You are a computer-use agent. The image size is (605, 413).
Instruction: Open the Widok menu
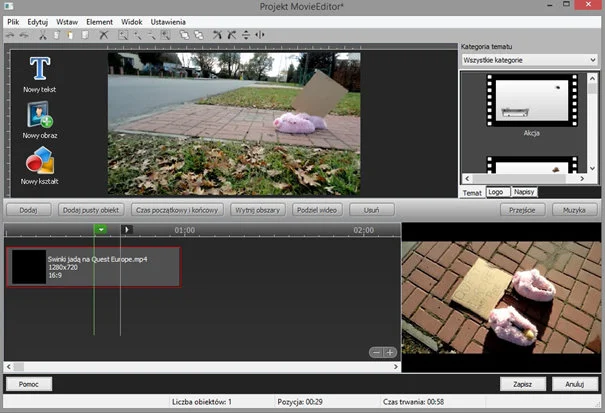[x=132, y=22]
